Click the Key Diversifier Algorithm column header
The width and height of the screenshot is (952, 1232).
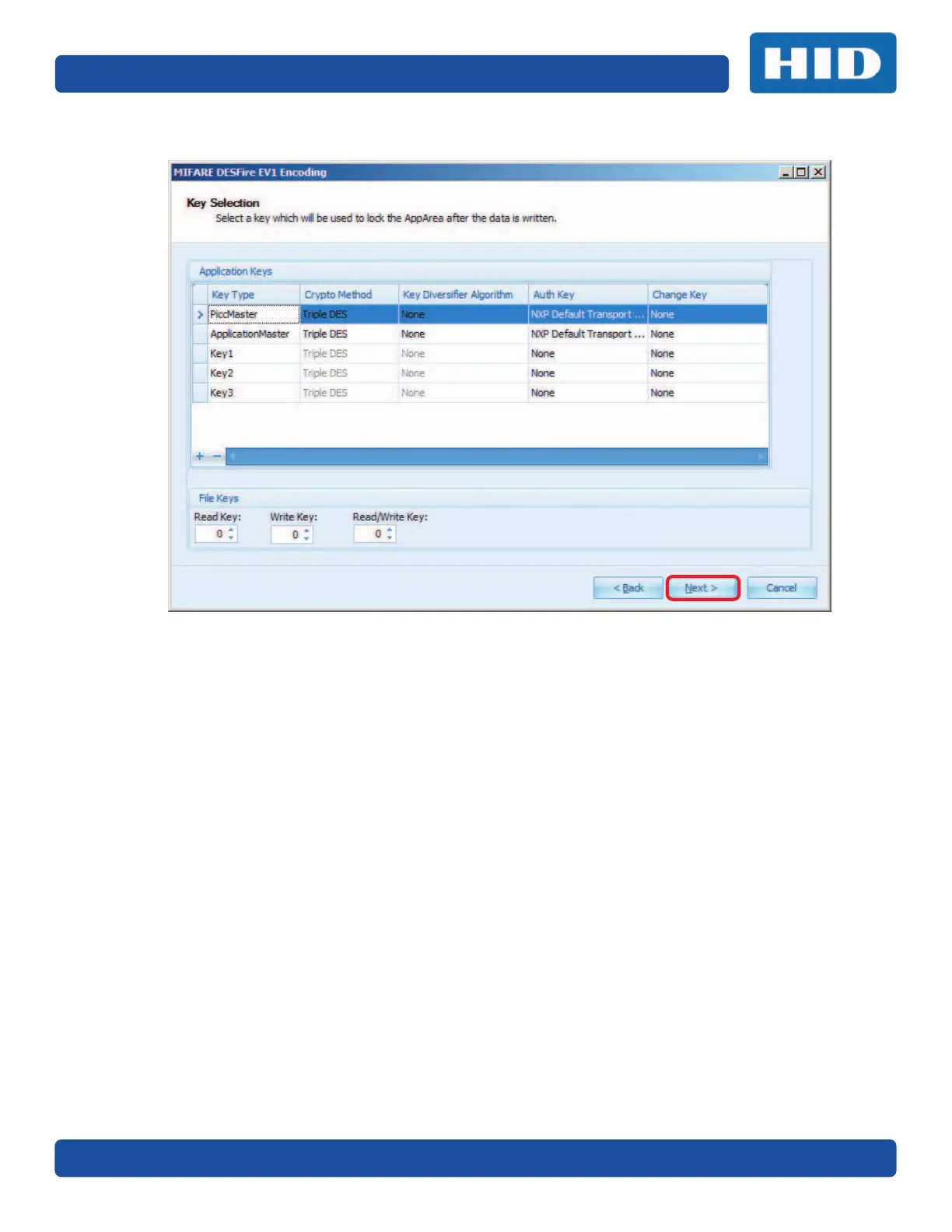tap(464, 295)
